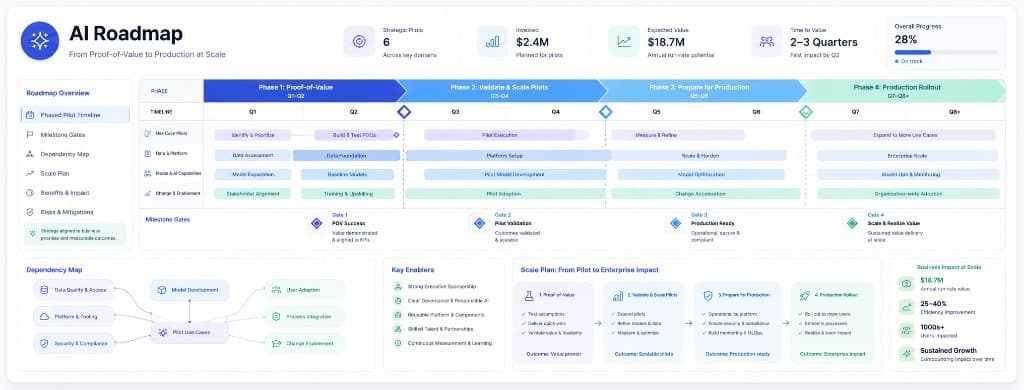This screenshot has height=390, width=1024.
Task: Select the Phase 4: Production Rollout header
Action: coord(904,91)
